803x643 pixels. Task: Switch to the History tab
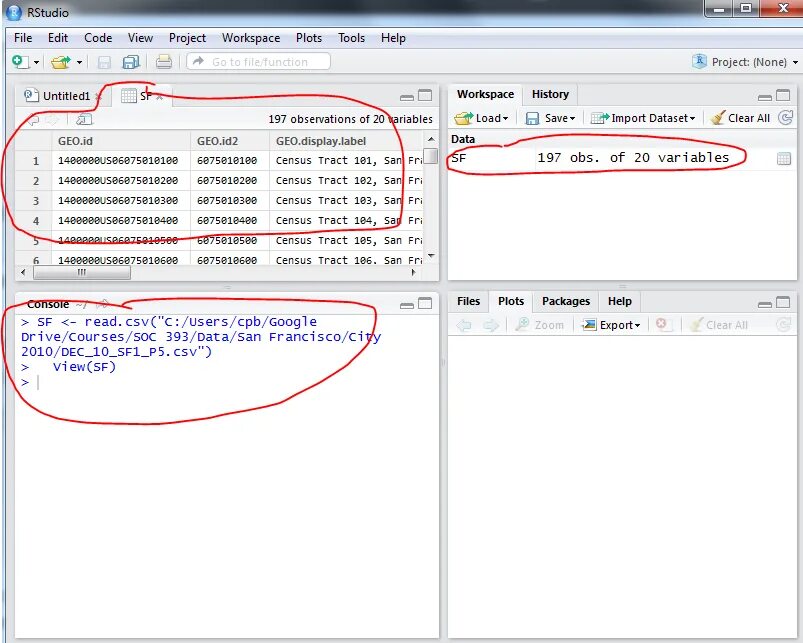point(550,94)
